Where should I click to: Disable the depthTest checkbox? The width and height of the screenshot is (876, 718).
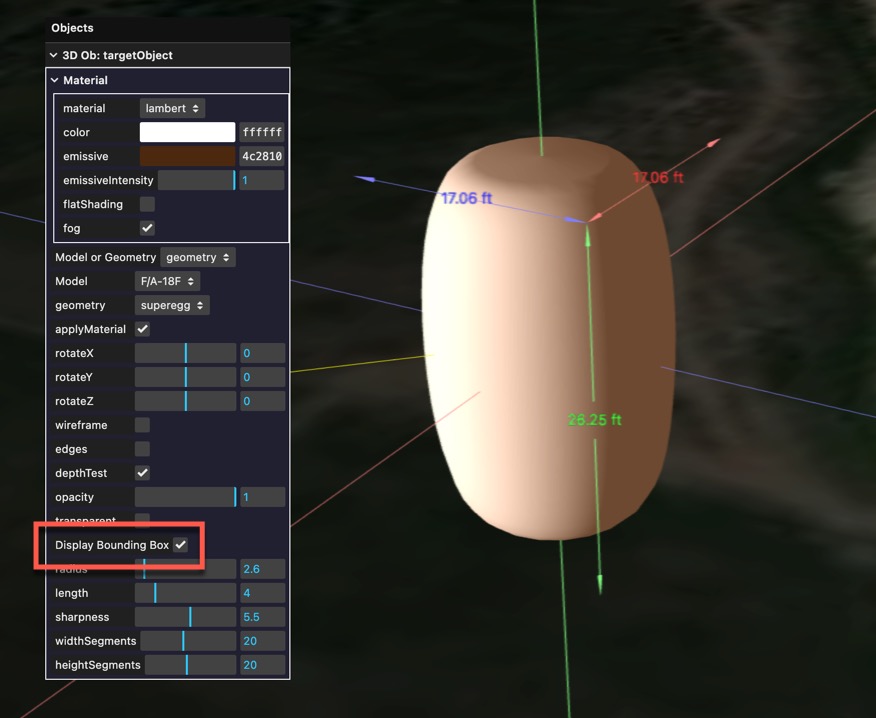pyautogui.click(x=142, y=473)
